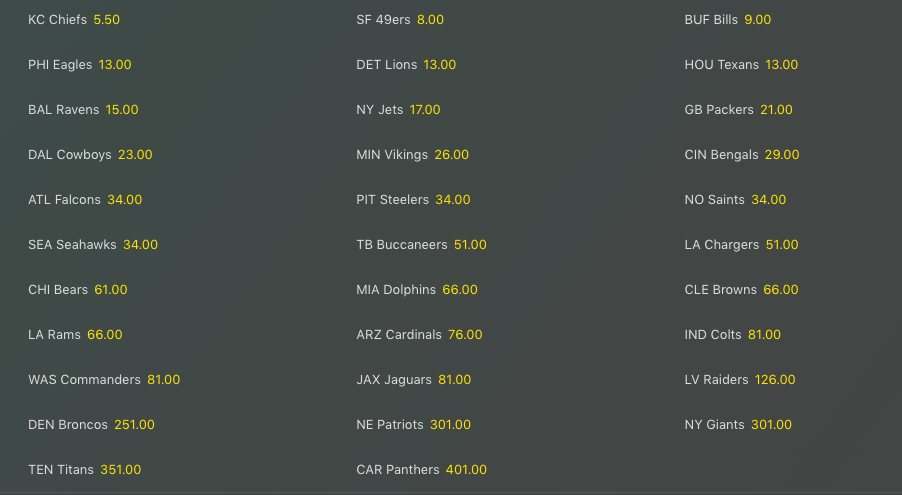Select DET Lions at 13.00
This screenshot has height=495, width=902.
(439, 65)
